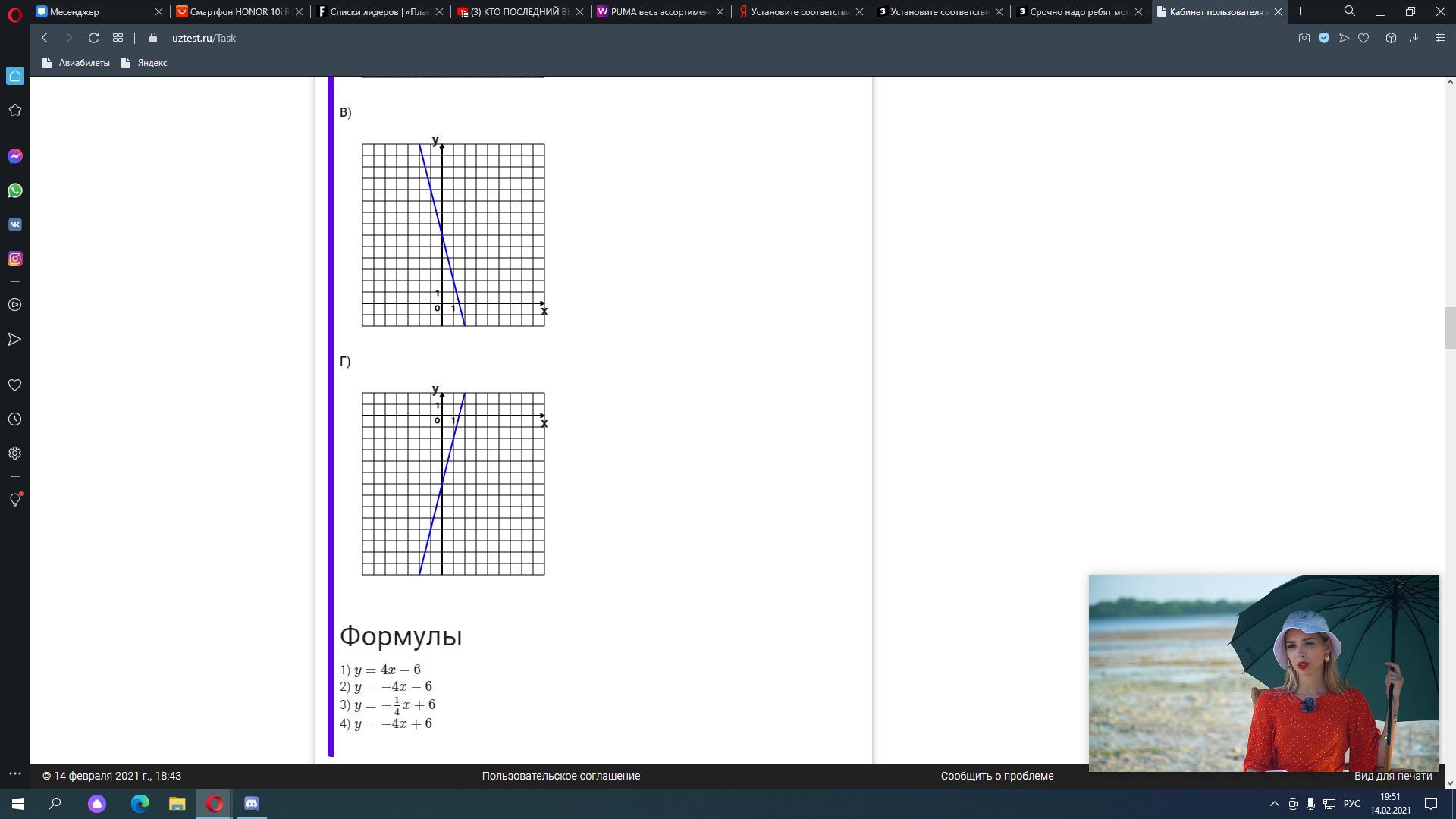Open Opera start page home icon
Screen dimensions: 1456x819
(15, 76)
